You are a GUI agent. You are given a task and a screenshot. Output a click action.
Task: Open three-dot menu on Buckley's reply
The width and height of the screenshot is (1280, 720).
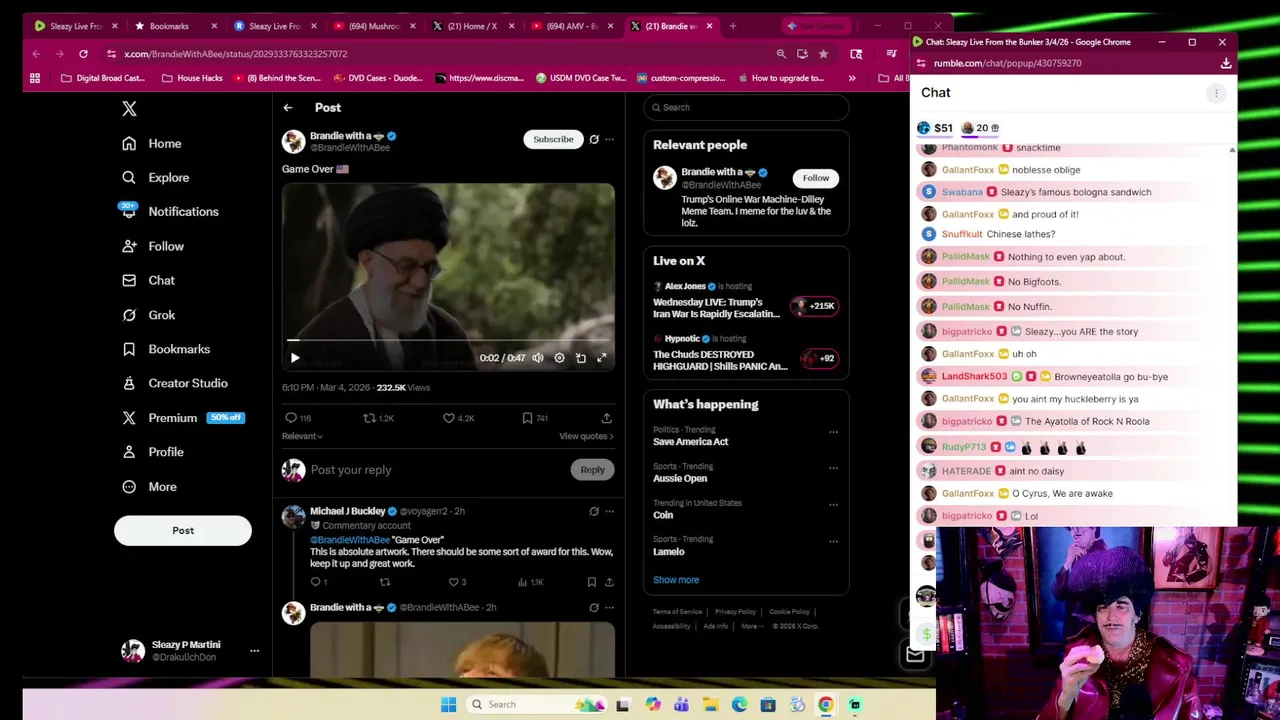point(609,512)
